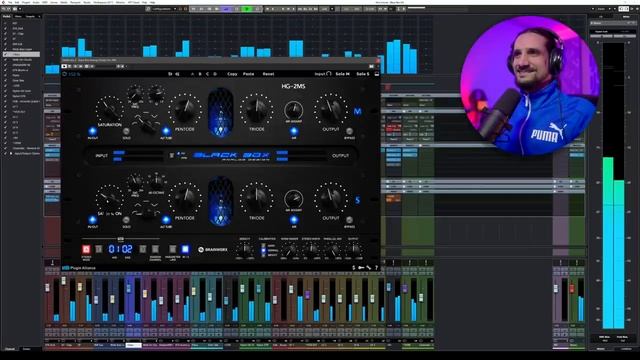Click the plugin power icon in toolbar
This screenshot has height=360, width=640.
click(64, 74)
